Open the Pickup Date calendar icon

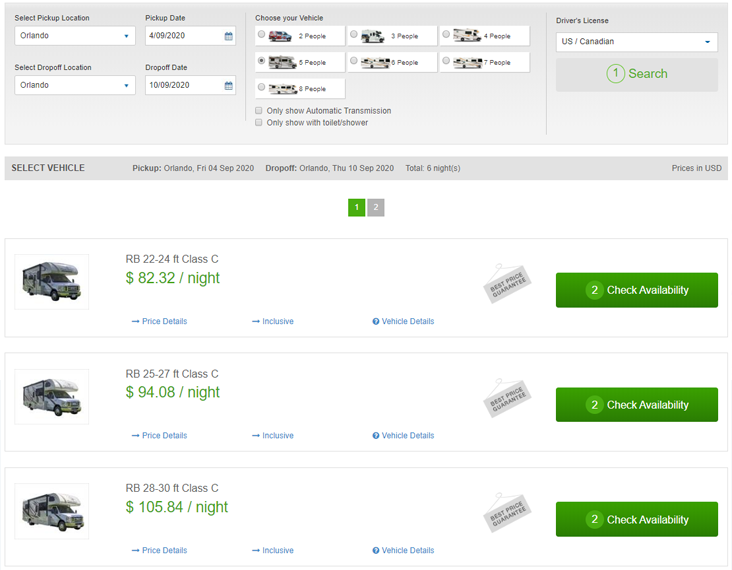228,36
